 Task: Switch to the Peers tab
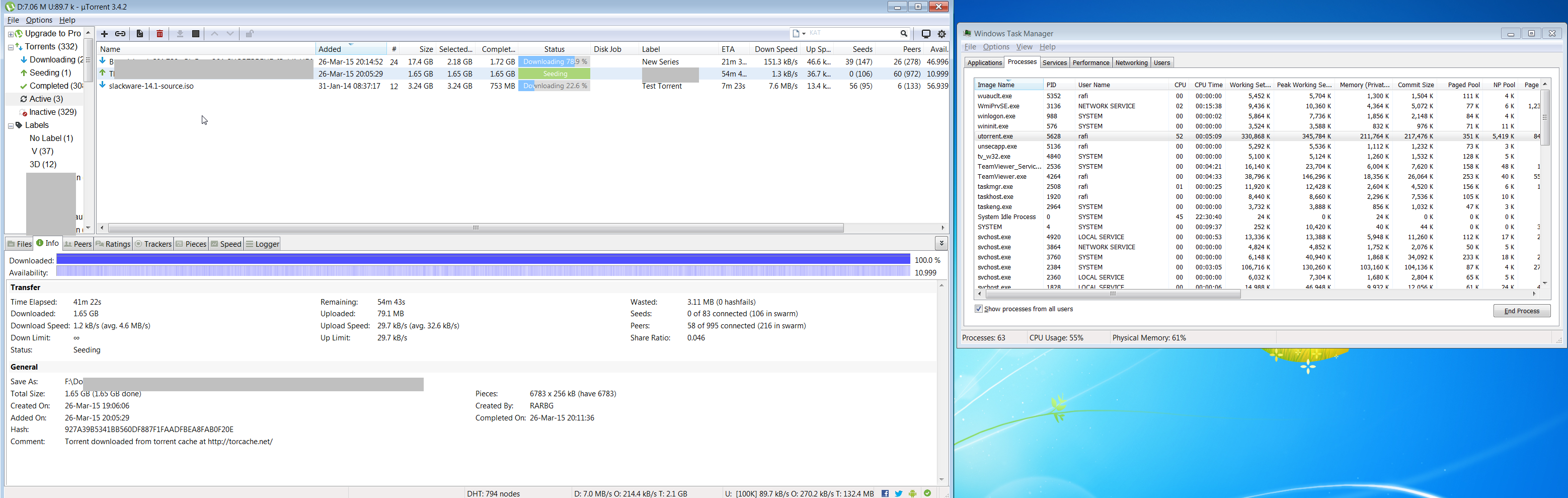(x=78, y=244)
